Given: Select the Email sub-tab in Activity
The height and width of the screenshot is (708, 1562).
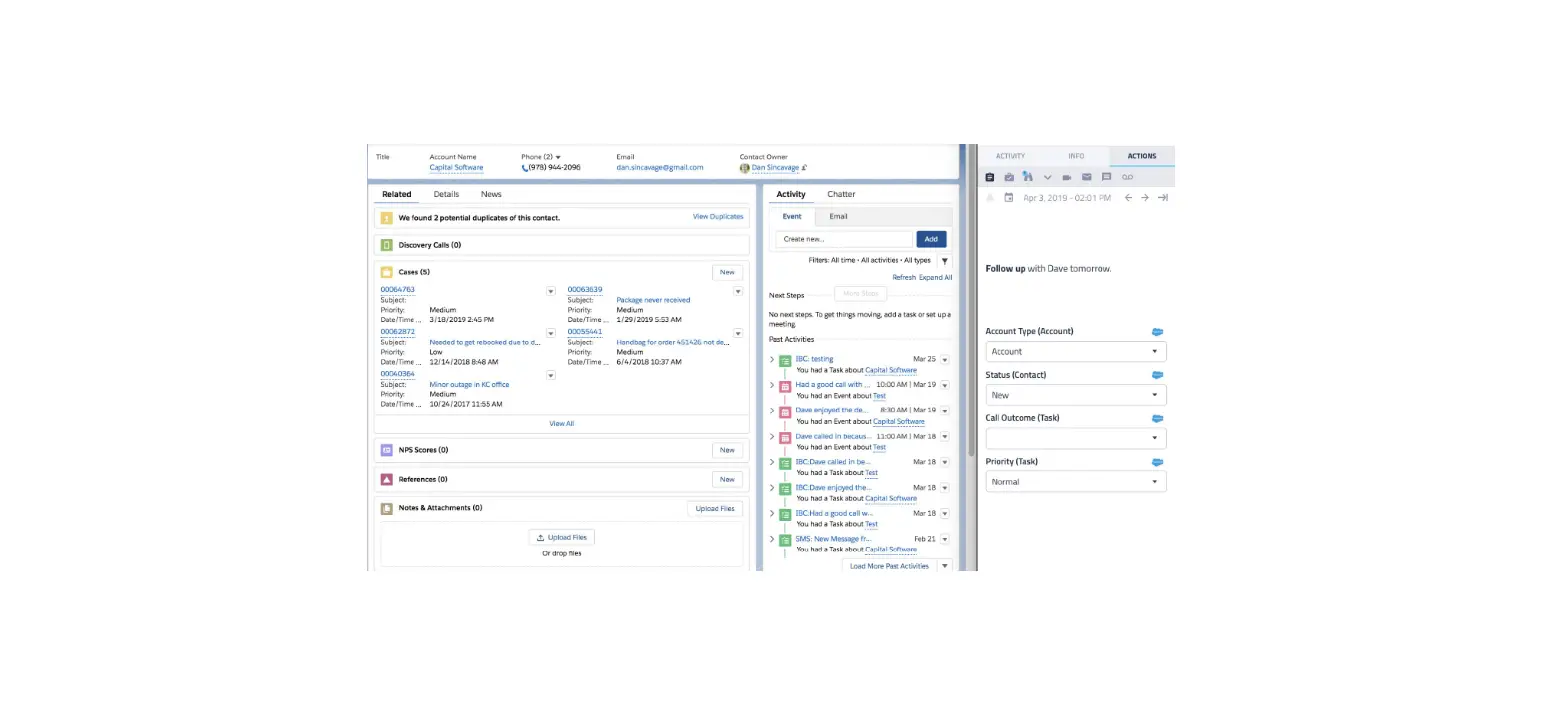Looking at the screenshot, I should coord(838,216).
